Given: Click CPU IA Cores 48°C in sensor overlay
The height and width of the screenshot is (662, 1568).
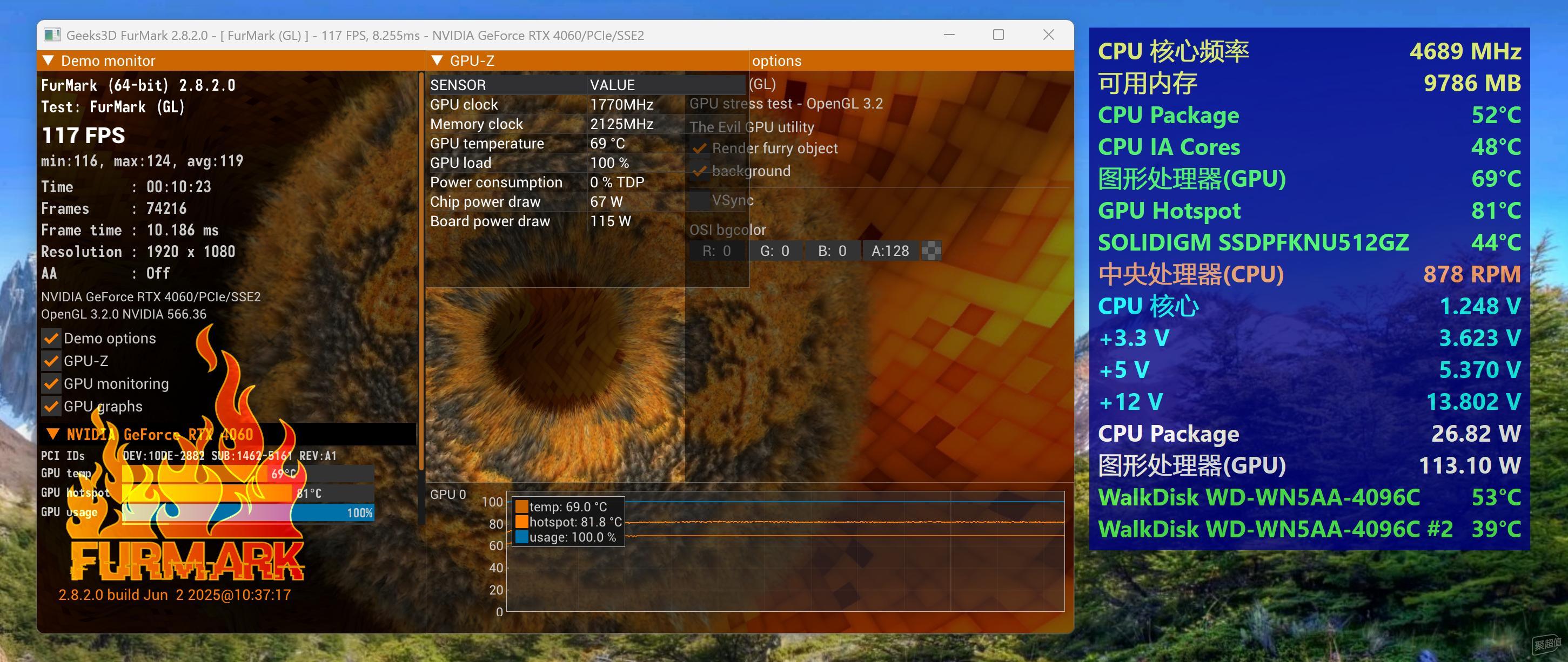Looking at the screenshot, I should click(x=1309, y=147).
